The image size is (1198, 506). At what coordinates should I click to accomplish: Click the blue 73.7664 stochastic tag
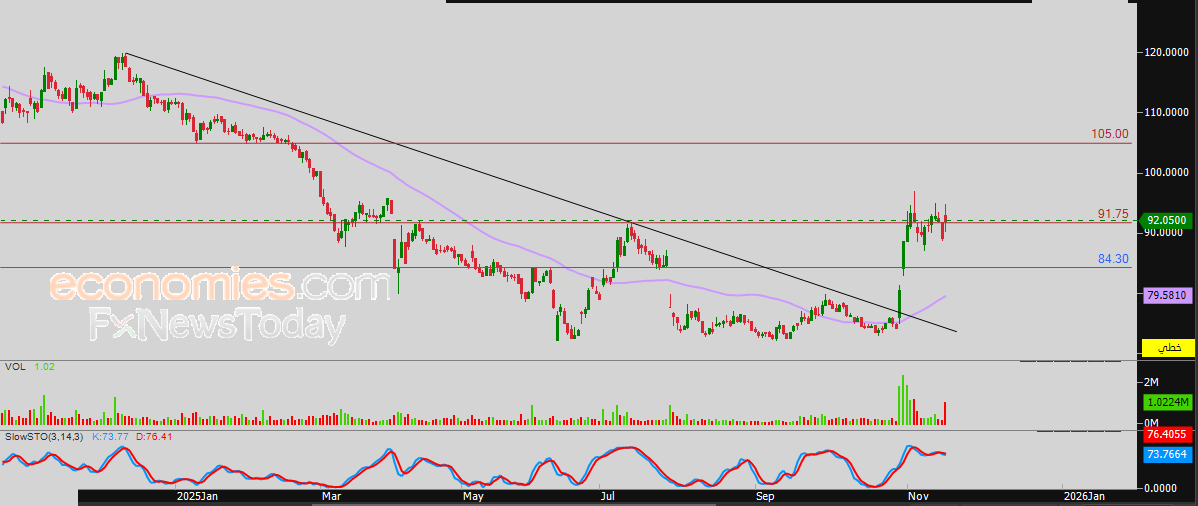tap(1166, 454)
